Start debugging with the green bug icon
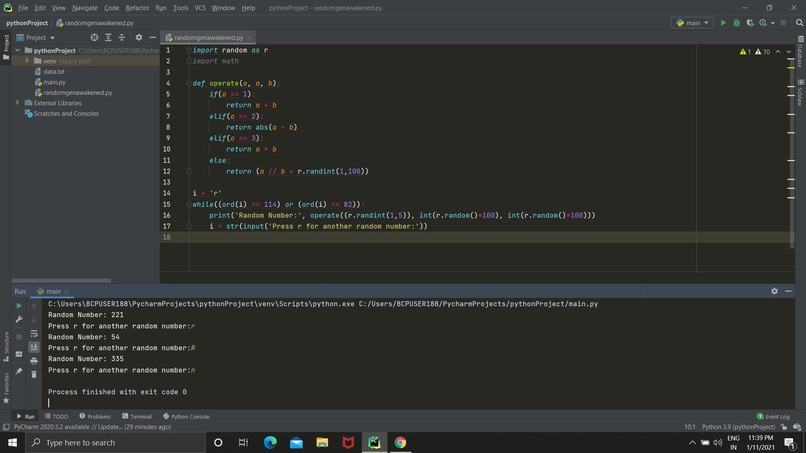The height and width of the screenshot is (453, 806). (x=737, y=23)
